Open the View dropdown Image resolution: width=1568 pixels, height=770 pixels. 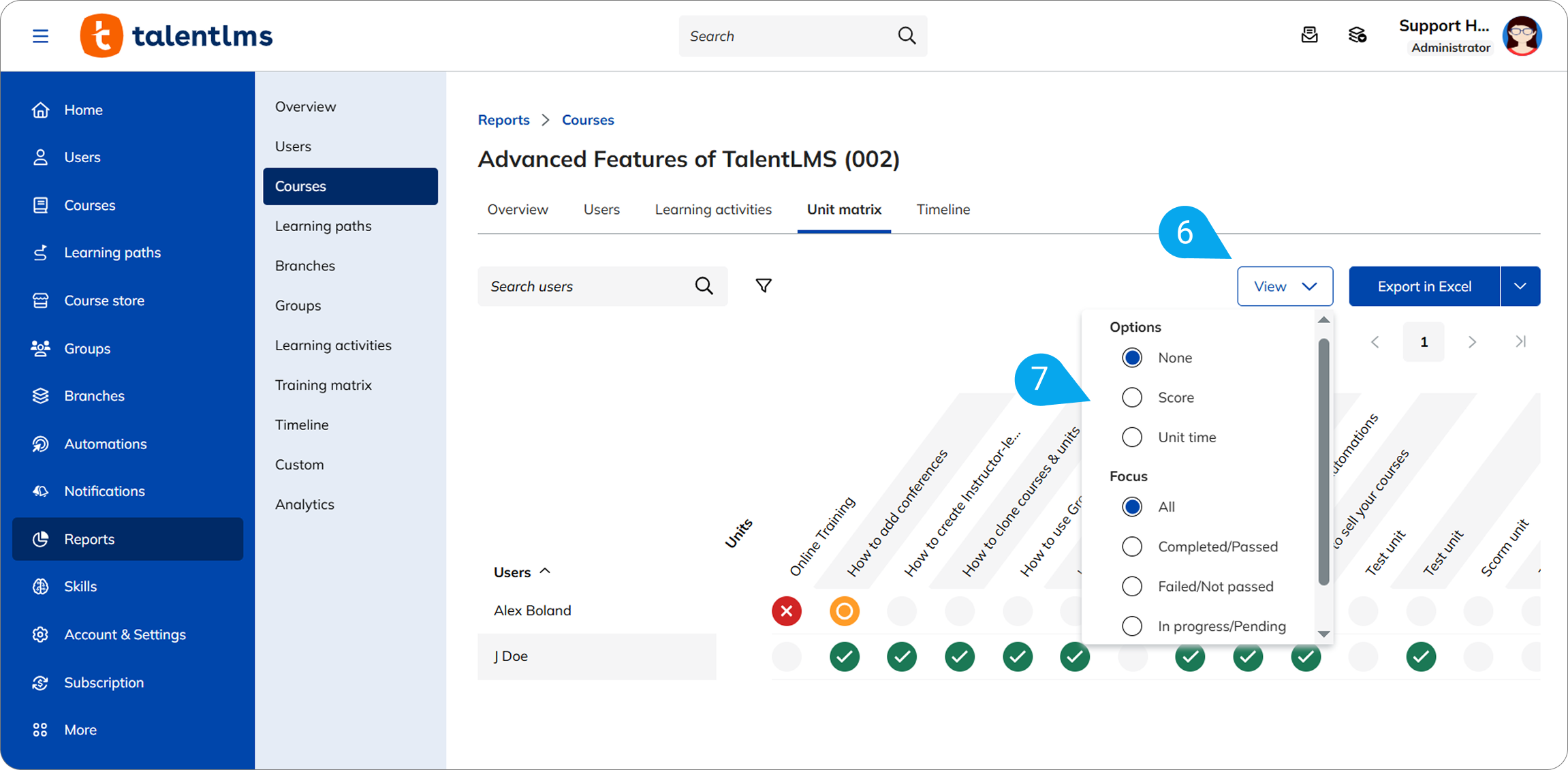(1285, 286)
